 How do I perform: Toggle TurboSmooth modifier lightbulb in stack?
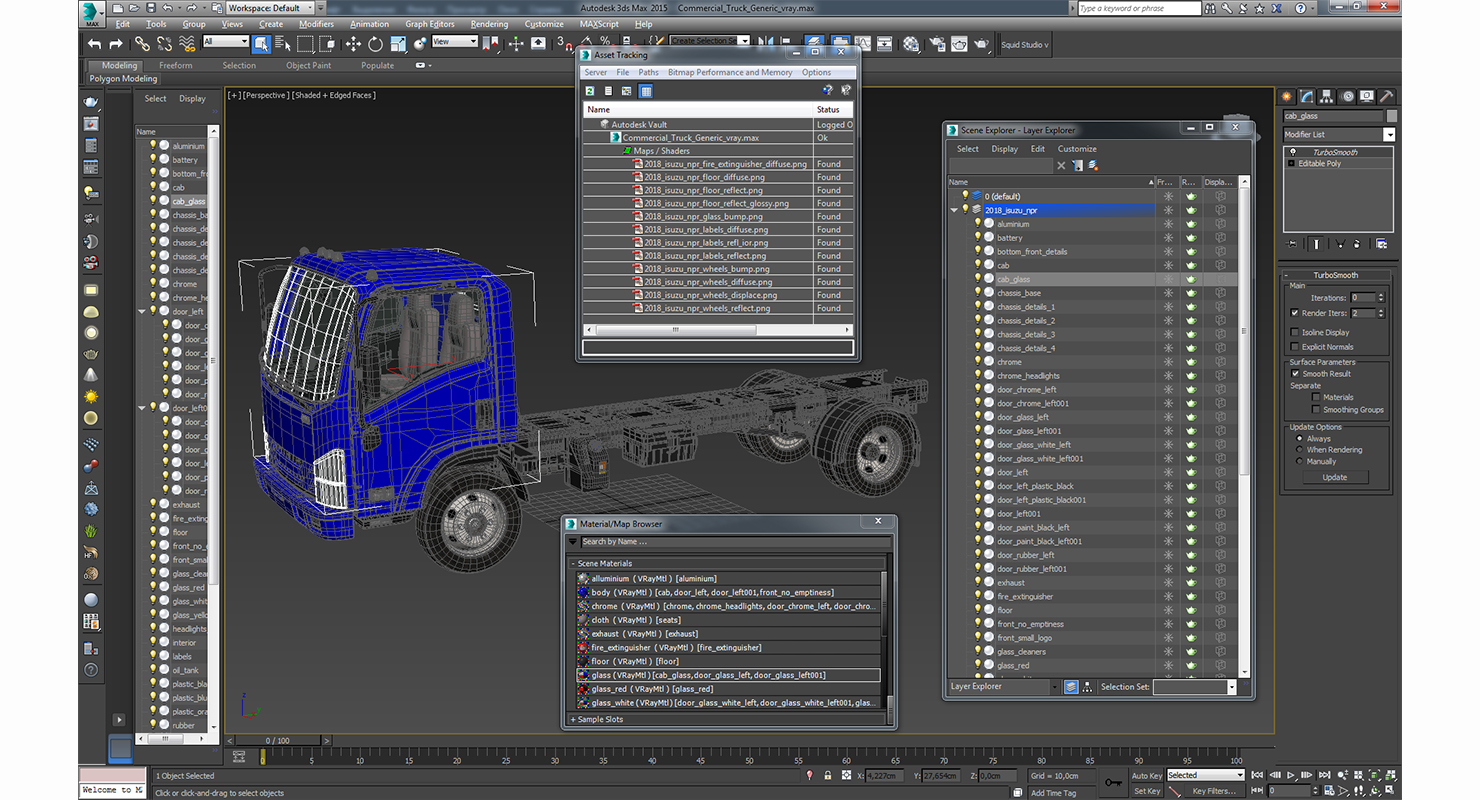pos(1291,153)
